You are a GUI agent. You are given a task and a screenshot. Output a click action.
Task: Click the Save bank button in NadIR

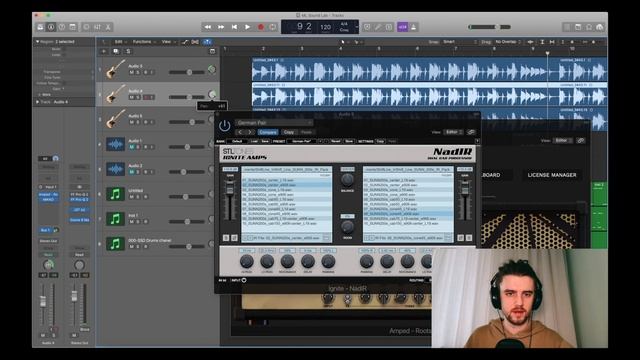(x=265, y=141)
